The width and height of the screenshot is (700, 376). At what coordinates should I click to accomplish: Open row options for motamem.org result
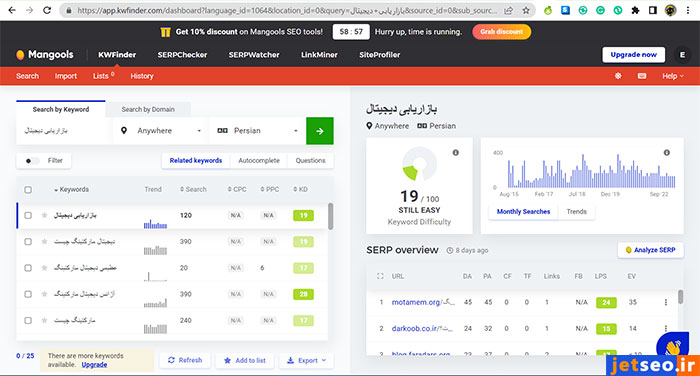pos(666,302)
